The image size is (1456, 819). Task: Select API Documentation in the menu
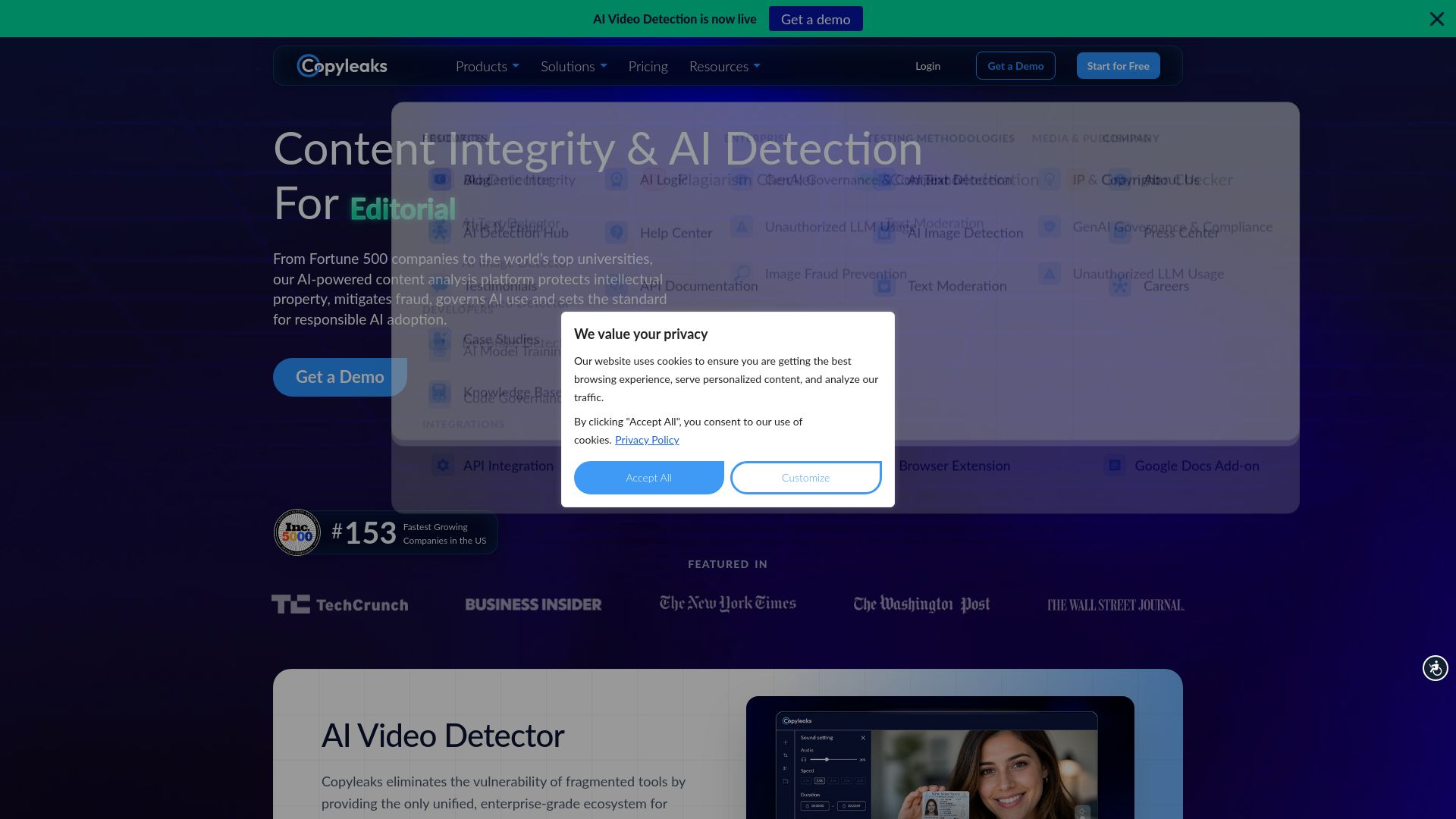[698, 286]
